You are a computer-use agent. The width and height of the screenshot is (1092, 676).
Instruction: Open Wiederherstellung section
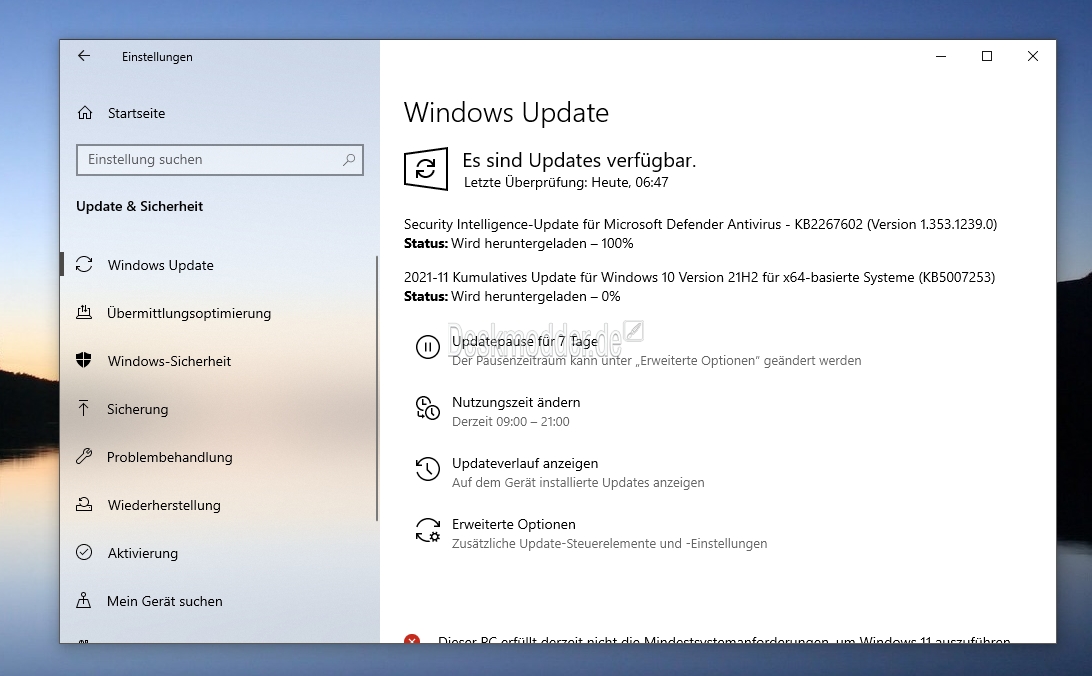[x=164, y=505]
